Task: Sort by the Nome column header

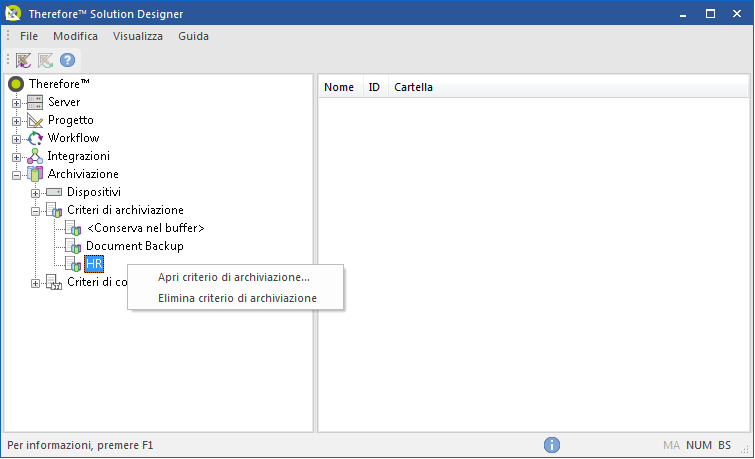Action: point(340,87)
